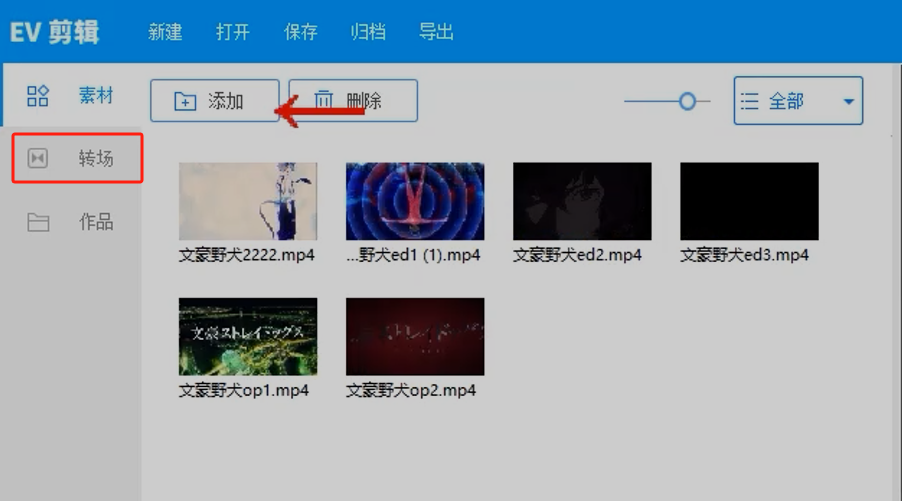
Task: Click the file name 文豪野犬op1.mp4
Action: (x=244, y=391)
